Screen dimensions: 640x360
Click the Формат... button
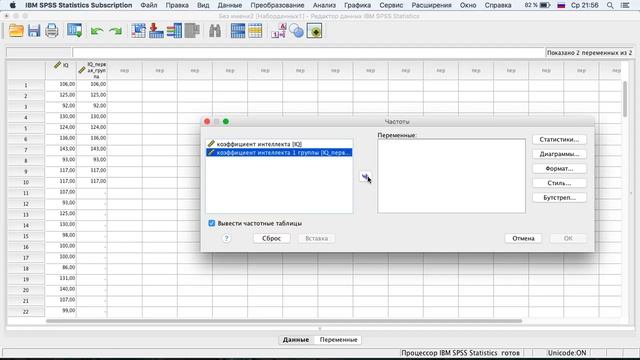pyautogui.click(x=559, y=169)
